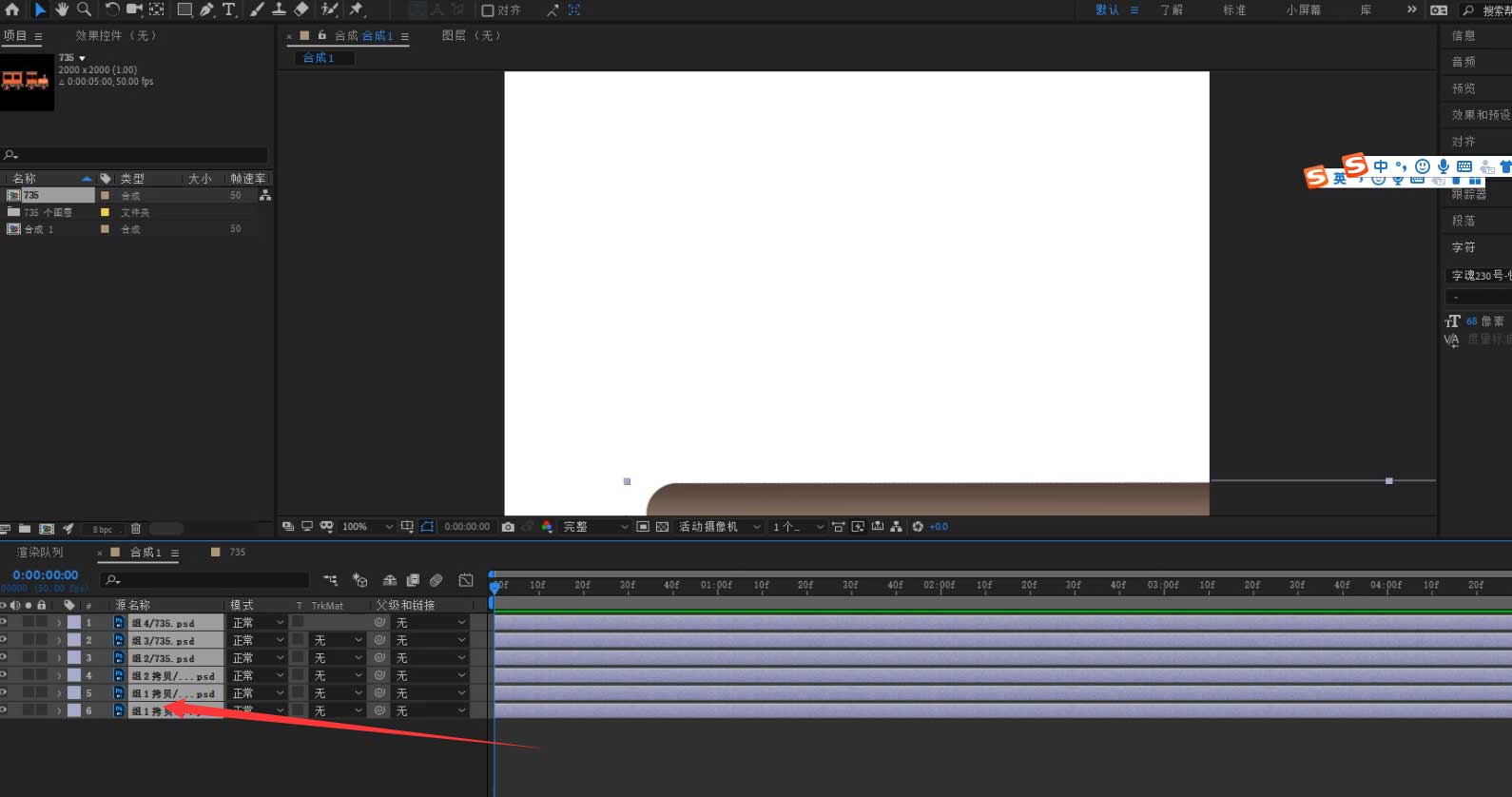Select the Clone Stamp tool

pos(279,10)
